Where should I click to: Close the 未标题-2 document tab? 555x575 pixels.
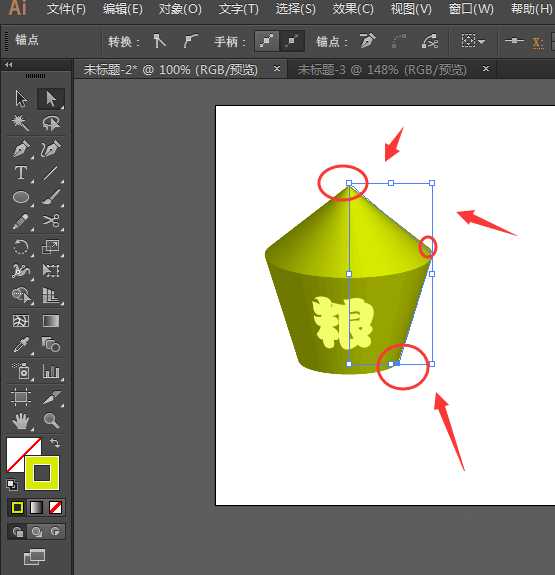tap(277, 68)
